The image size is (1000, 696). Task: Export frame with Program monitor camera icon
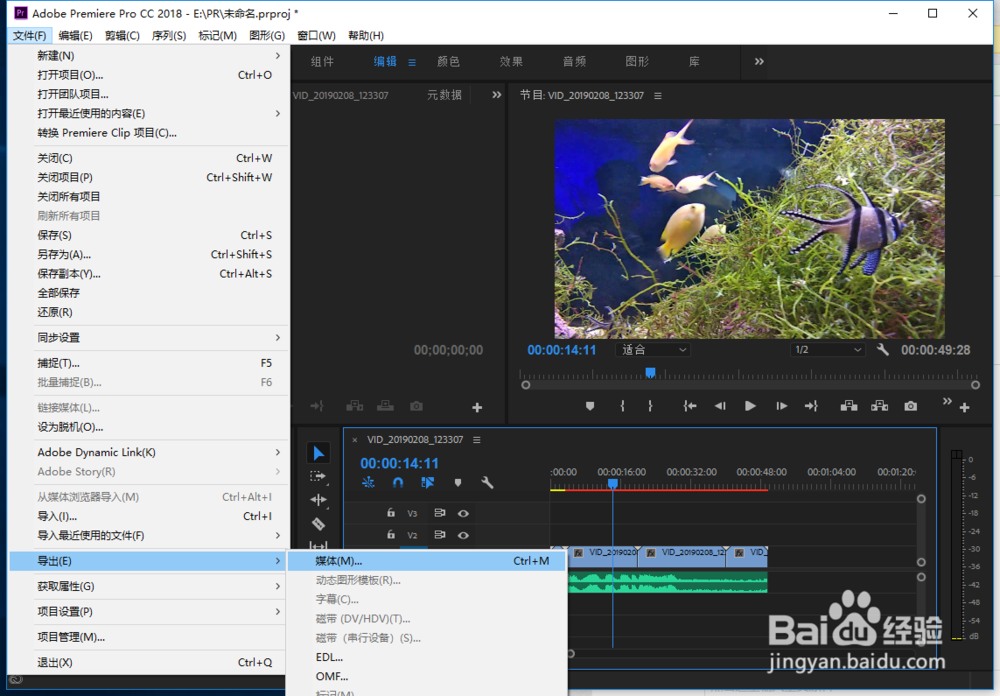coord(911,406)
